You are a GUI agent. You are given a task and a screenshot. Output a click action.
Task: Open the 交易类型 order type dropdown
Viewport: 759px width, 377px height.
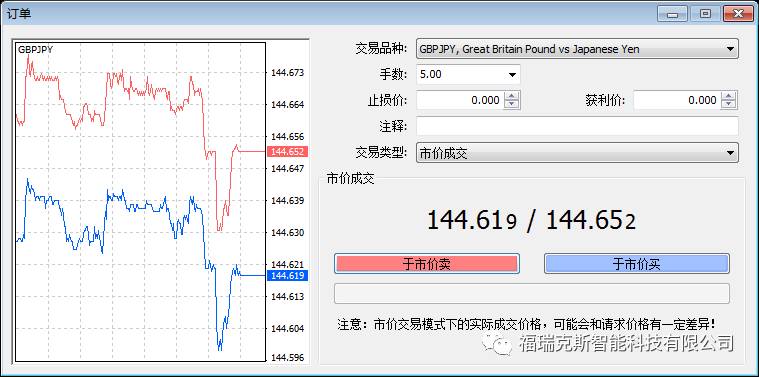577,153
